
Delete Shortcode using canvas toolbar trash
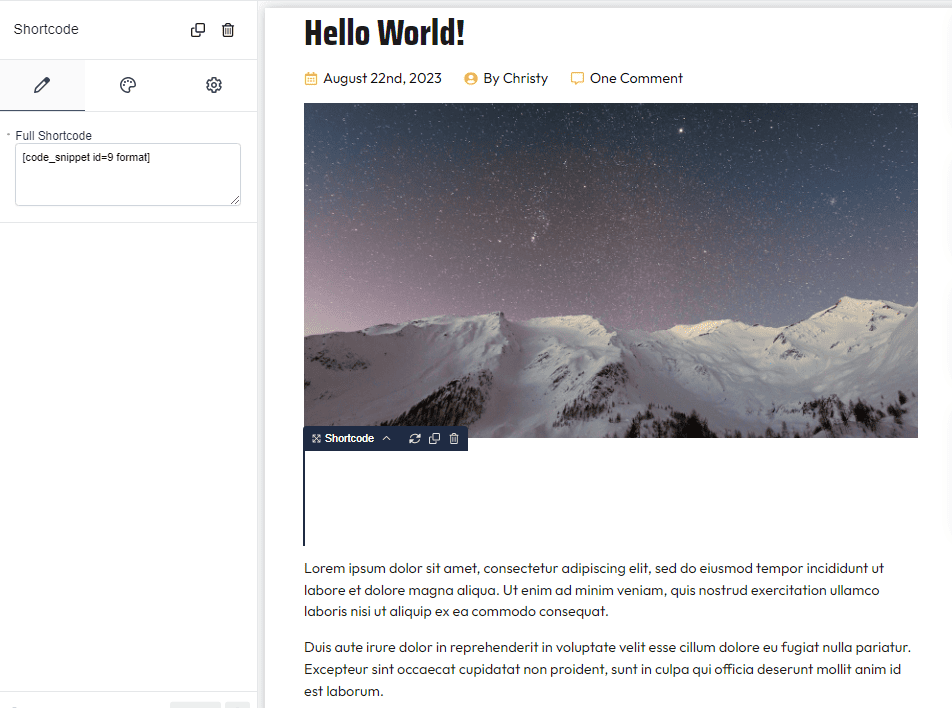coord(454,438)
